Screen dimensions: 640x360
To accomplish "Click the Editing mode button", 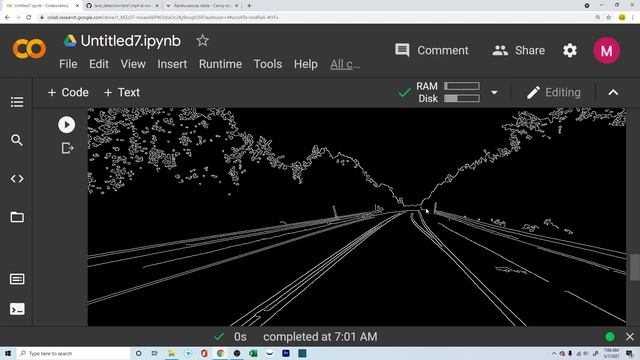I will (x=553, y=93).
